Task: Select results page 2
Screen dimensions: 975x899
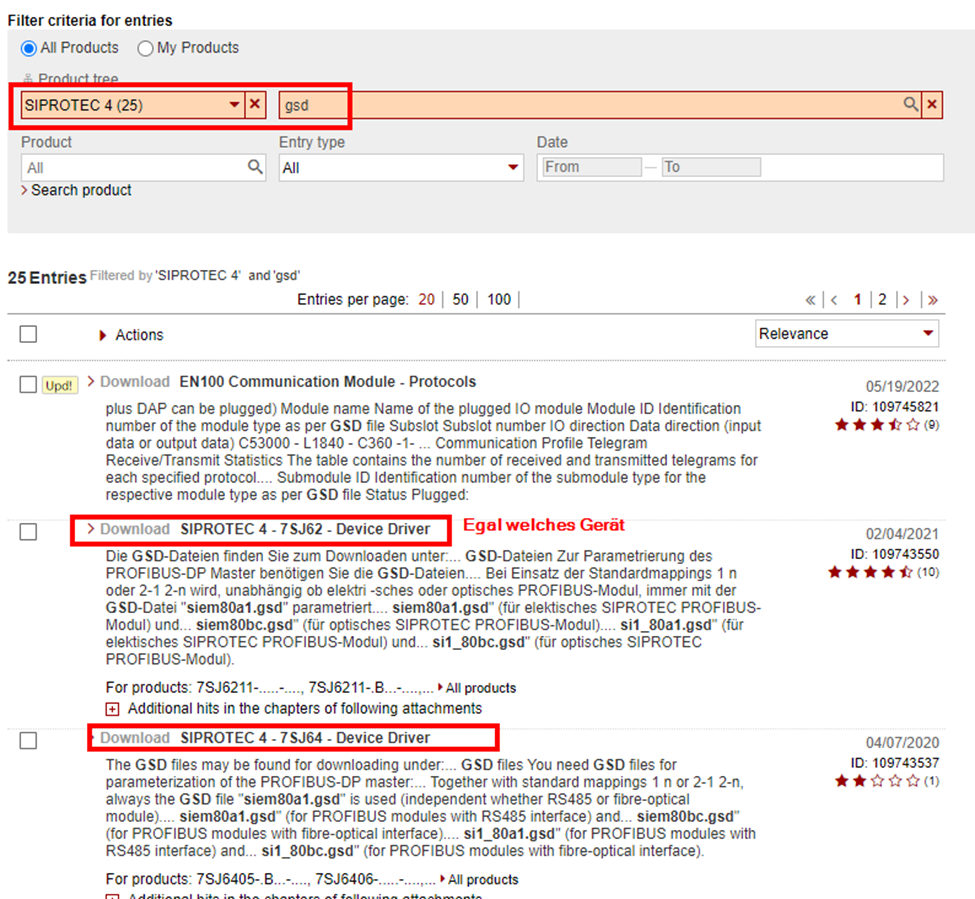Action: pos(882,300)
